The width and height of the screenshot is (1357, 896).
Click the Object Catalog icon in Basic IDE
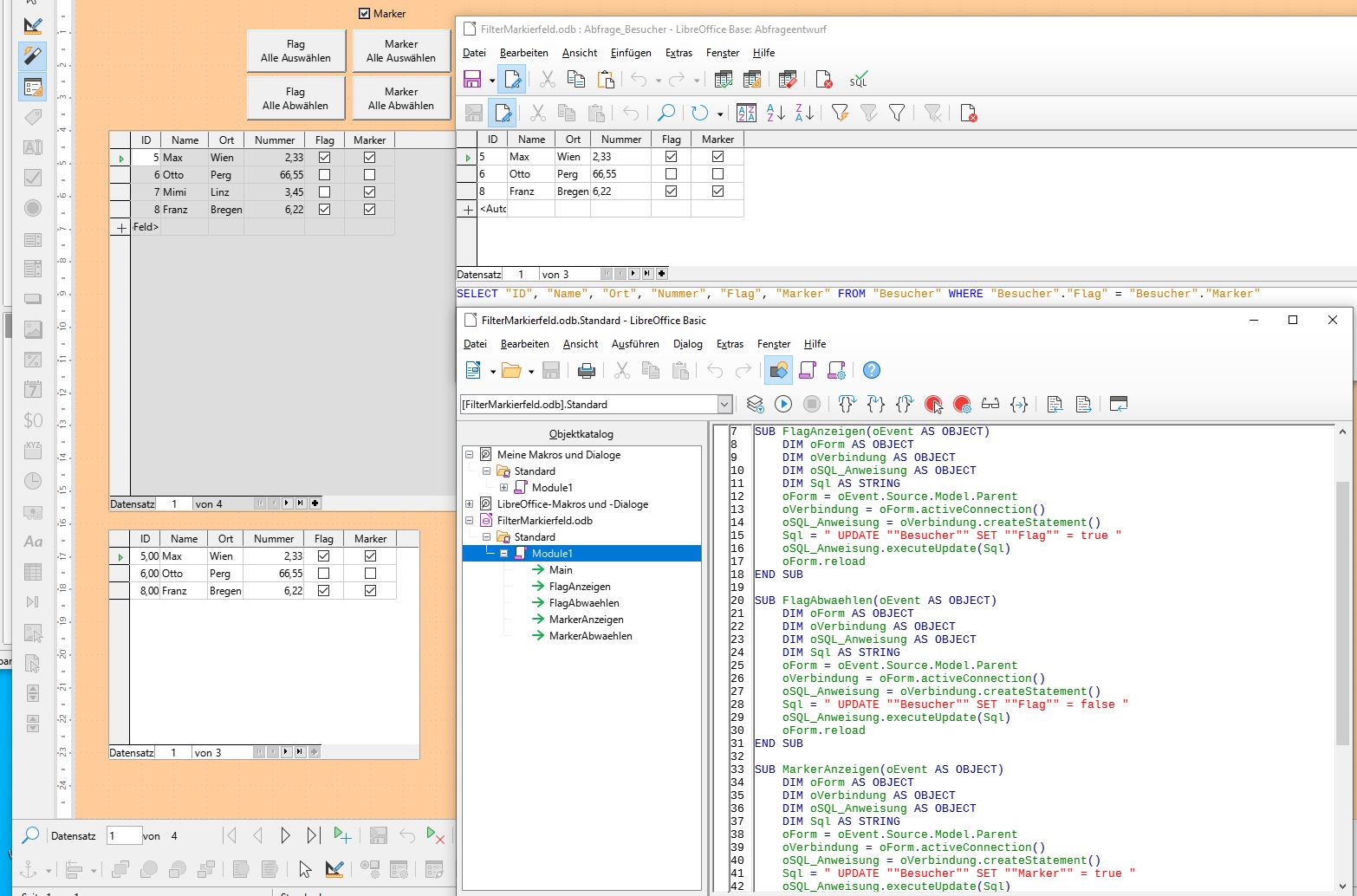[x=778, y=371]
